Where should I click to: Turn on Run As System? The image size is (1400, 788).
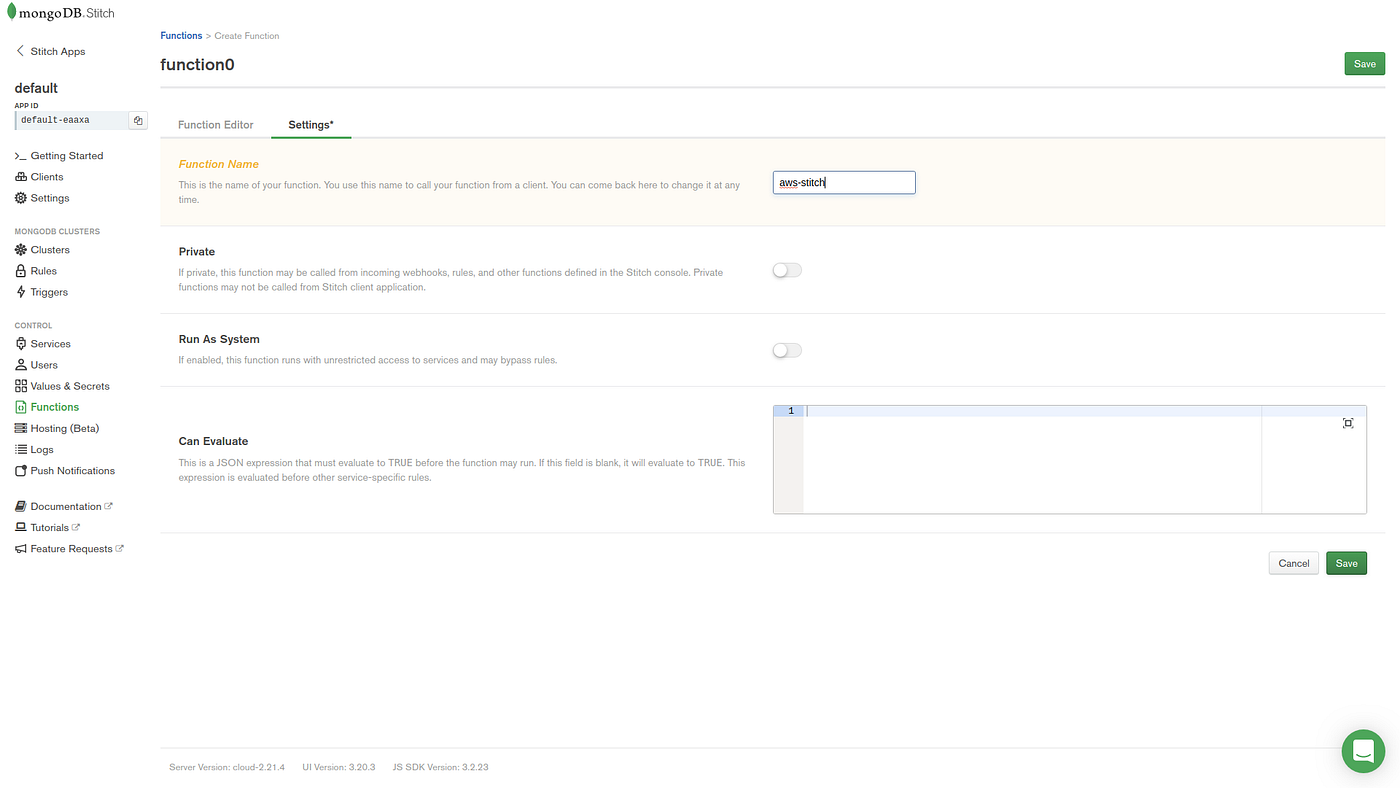[786, 348]
